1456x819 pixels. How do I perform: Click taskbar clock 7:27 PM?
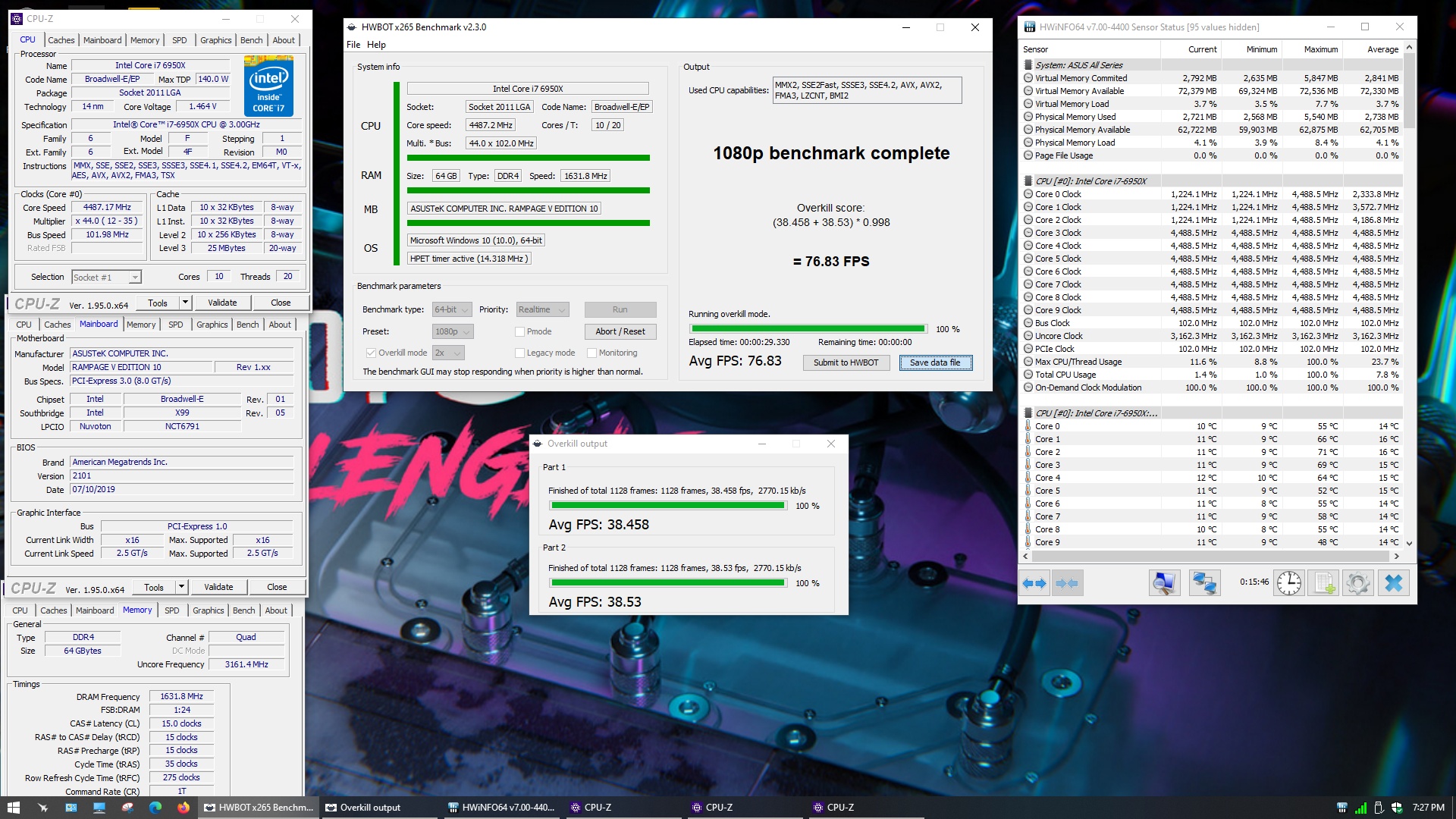[1428, 808]
